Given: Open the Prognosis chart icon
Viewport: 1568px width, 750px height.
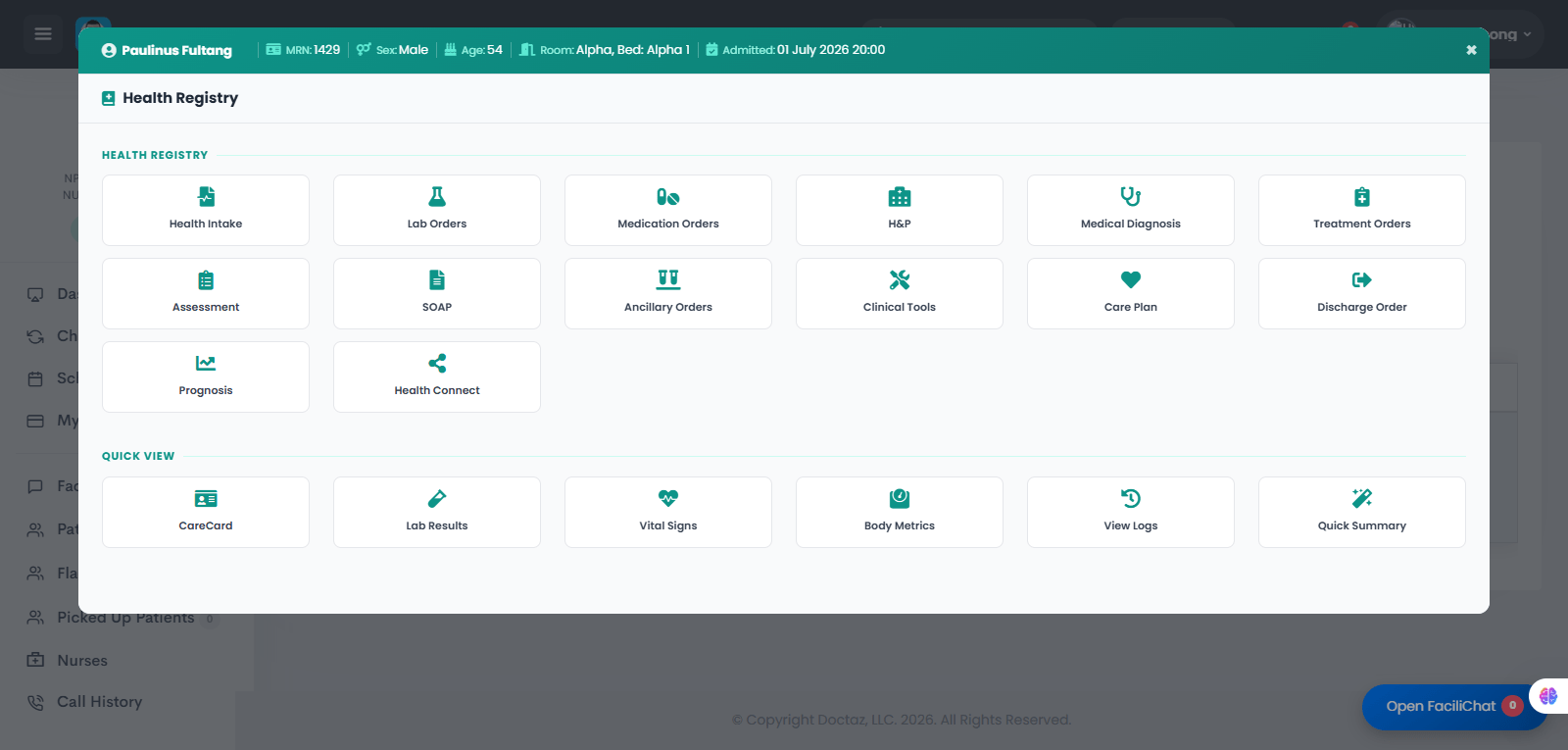Looking at the screenshot, I should 206,363.
